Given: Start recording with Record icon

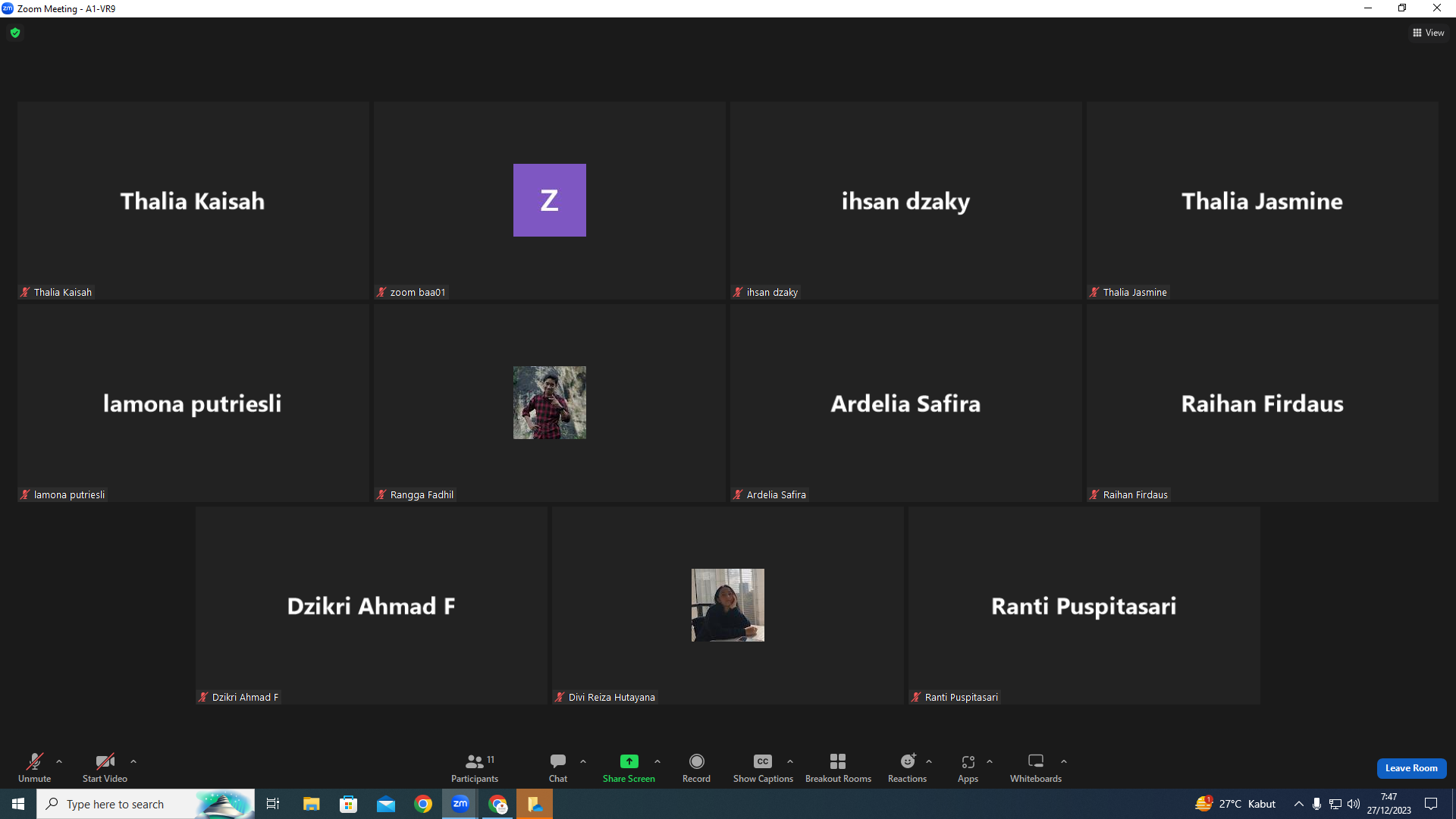Looking at the screenshot, I should pyautogui.click(x=696, y=761).
